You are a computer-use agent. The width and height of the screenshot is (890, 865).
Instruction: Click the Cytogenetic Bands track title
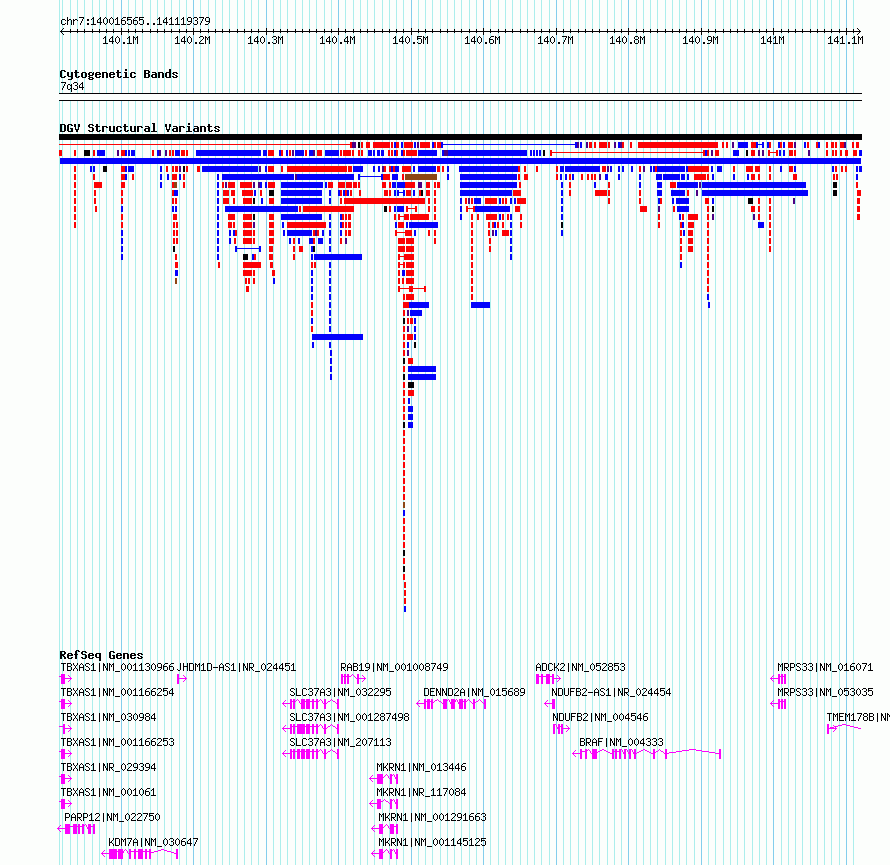pos(119,74)
